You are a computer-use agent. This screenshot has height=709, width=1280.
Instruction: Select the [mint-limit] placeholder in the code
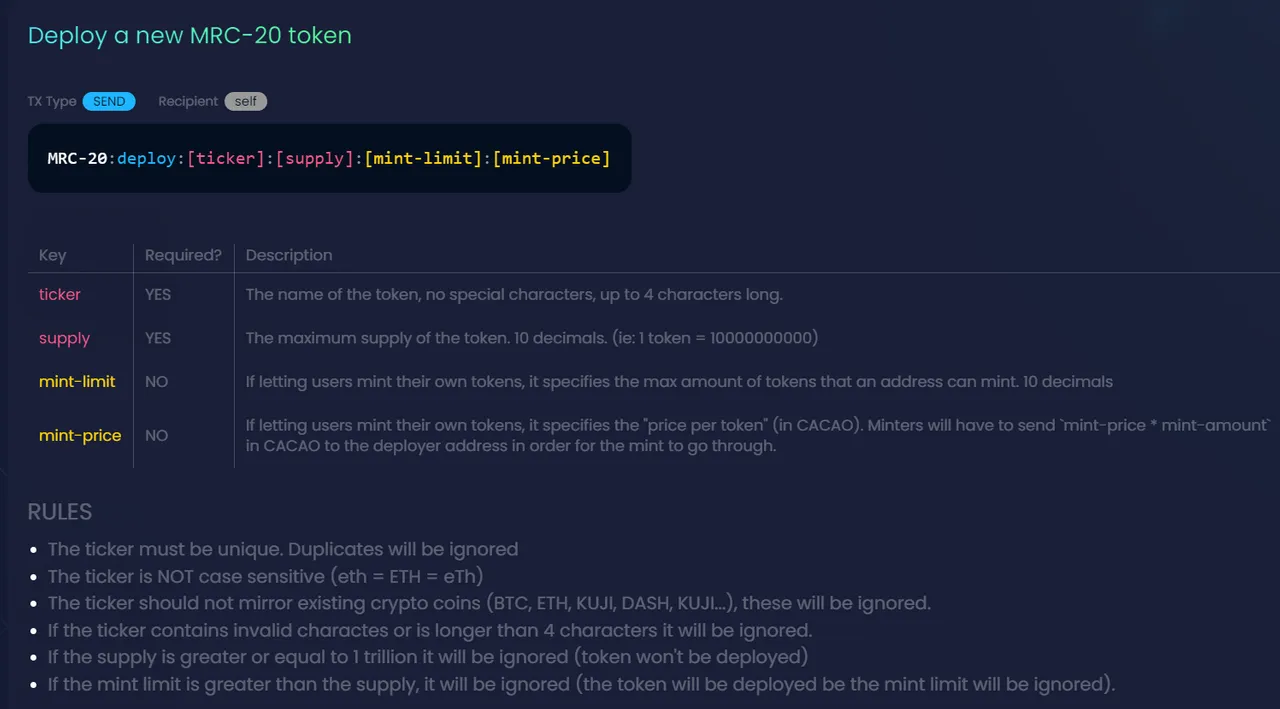point(423,158)
